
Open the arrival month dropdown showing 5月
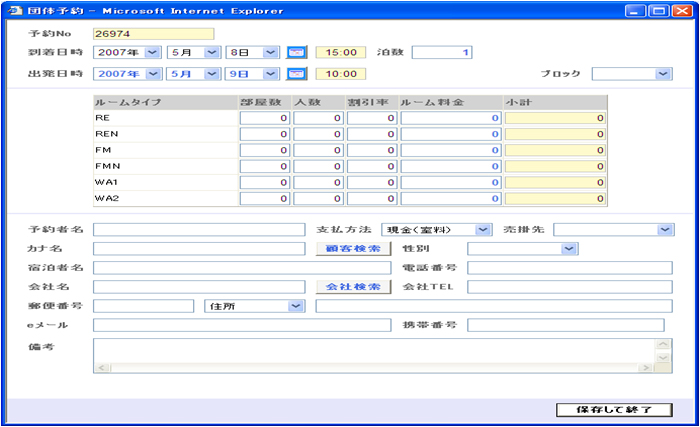pos(194,52)
